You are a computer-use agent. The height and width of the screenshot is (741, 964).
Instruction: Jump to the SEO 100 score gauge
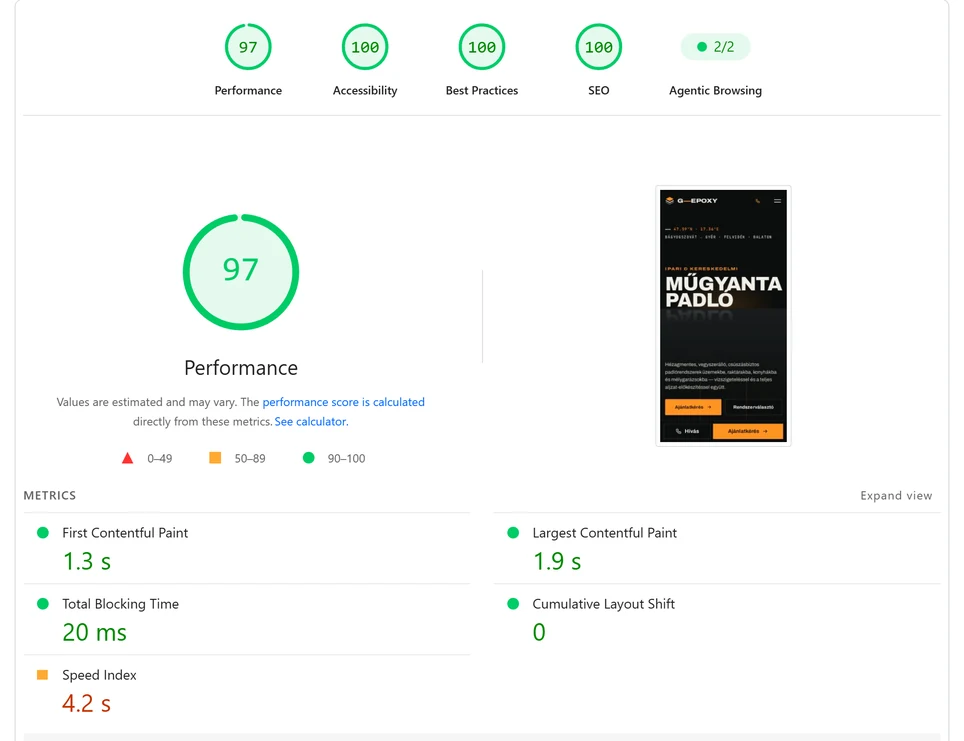coord(598,47)
